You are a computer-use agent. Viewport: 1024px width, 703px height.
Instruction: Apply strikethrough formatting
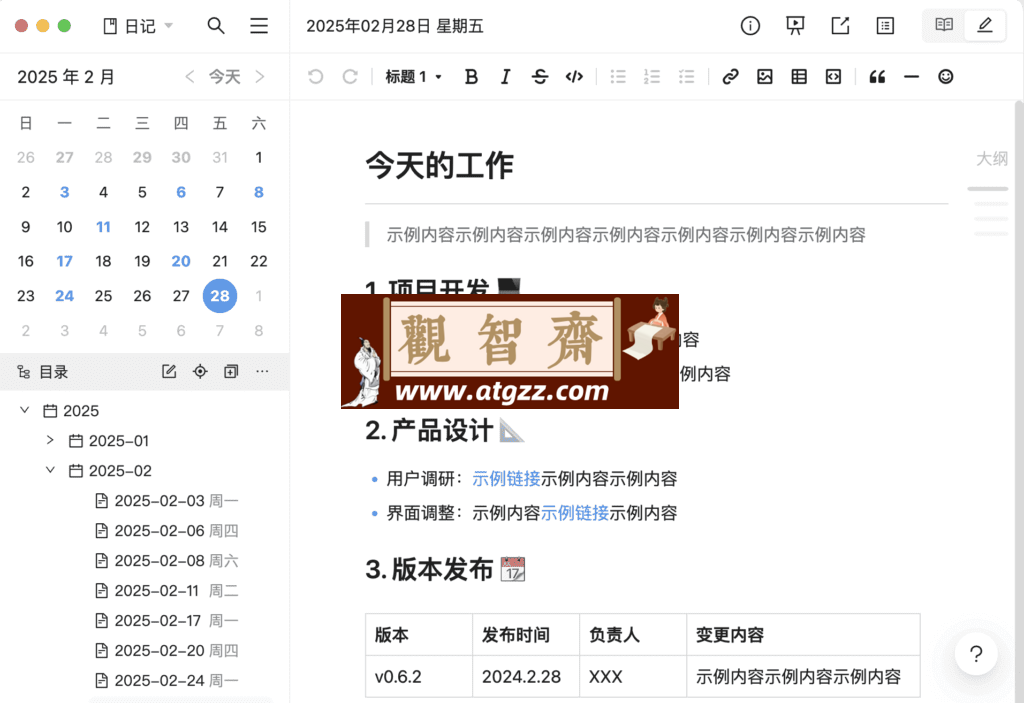(539, 76)
